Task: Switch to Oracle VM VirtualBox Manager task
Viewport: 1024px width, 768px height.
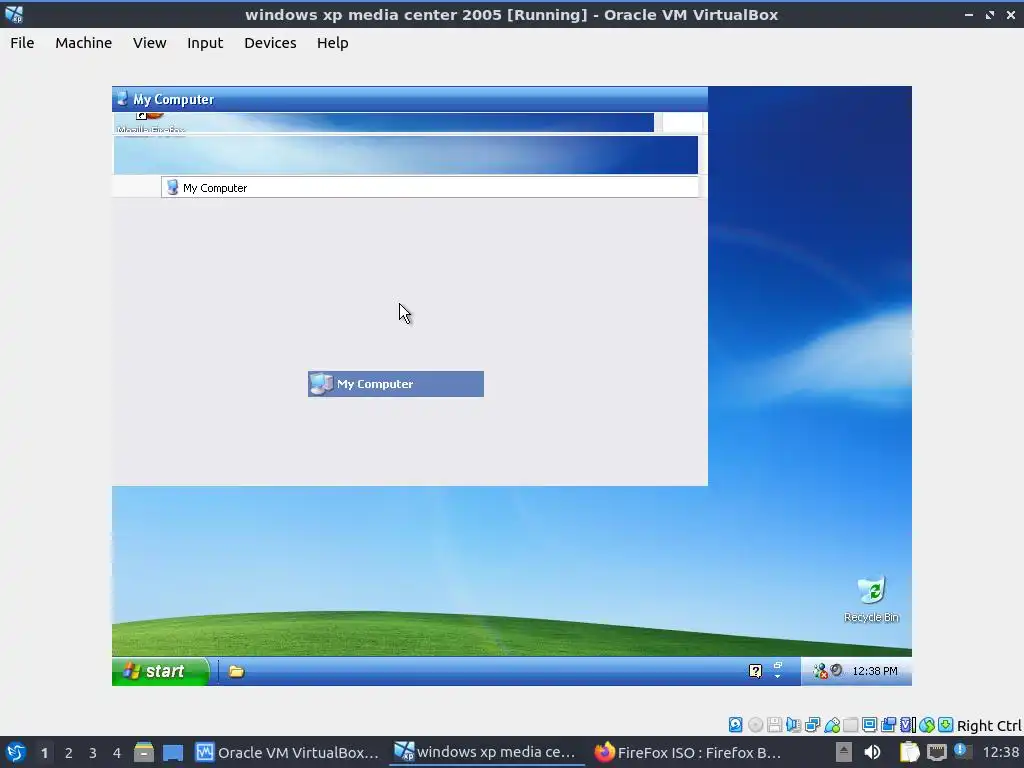Action: [287, 752]
